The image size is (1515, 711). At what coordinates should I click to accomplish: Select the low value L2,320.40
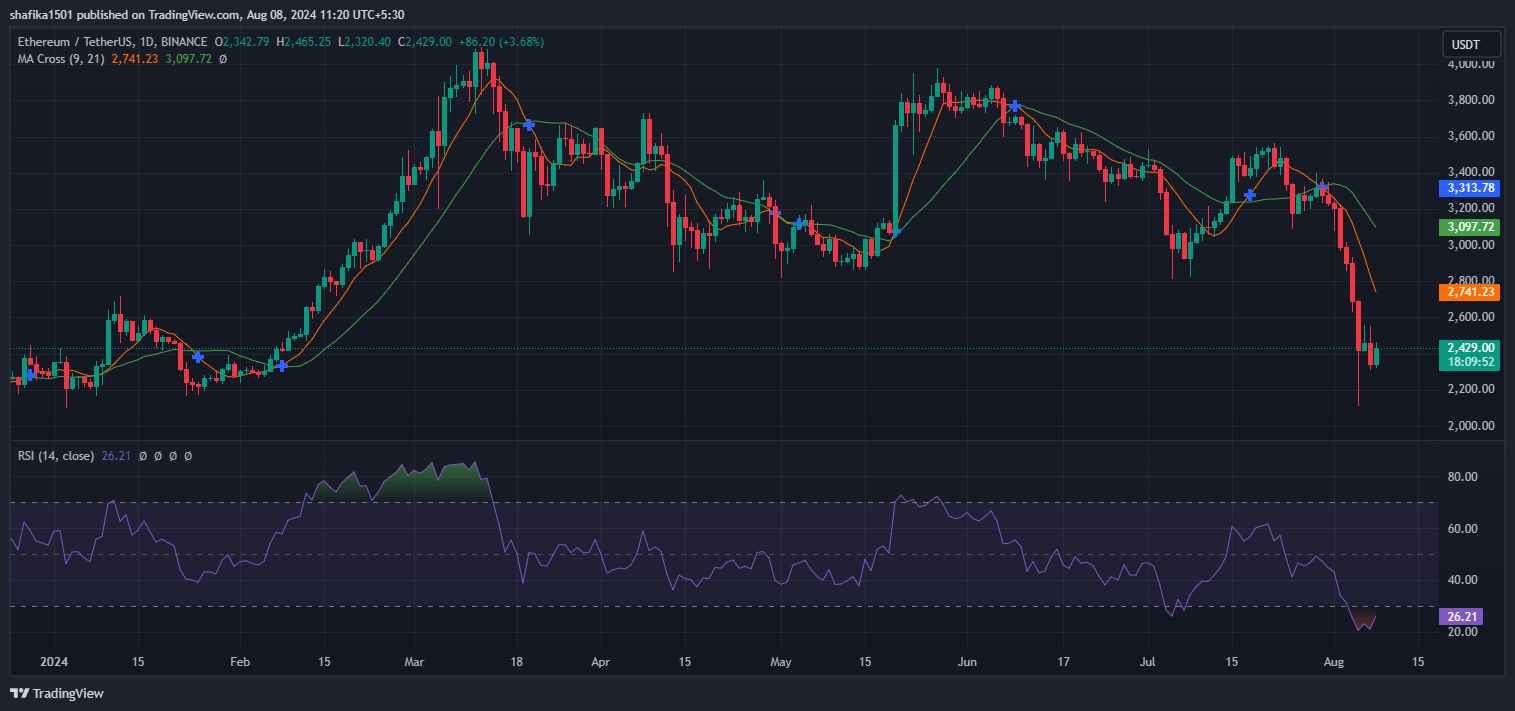pos(366,42)
